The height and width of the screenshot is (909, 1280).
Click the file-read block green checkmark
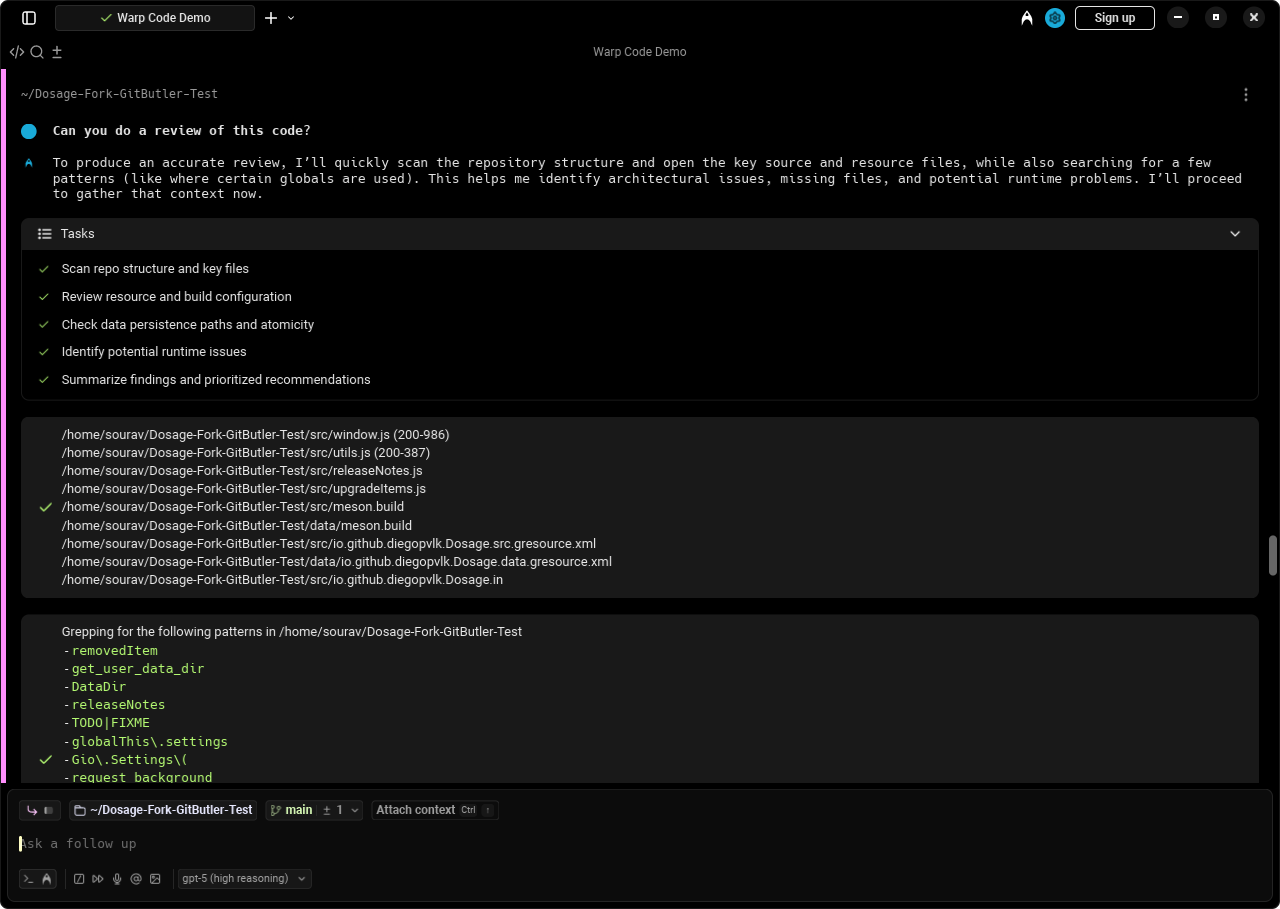point(45,507)
